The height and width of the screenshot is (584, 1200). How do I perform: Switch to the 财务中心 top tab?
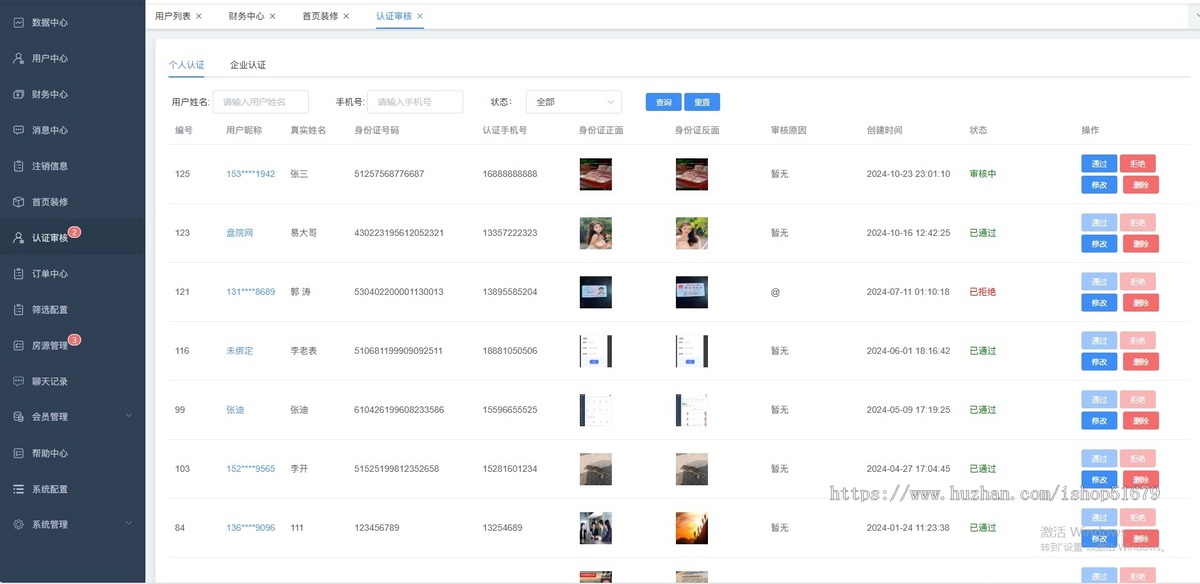click(246, 16)
